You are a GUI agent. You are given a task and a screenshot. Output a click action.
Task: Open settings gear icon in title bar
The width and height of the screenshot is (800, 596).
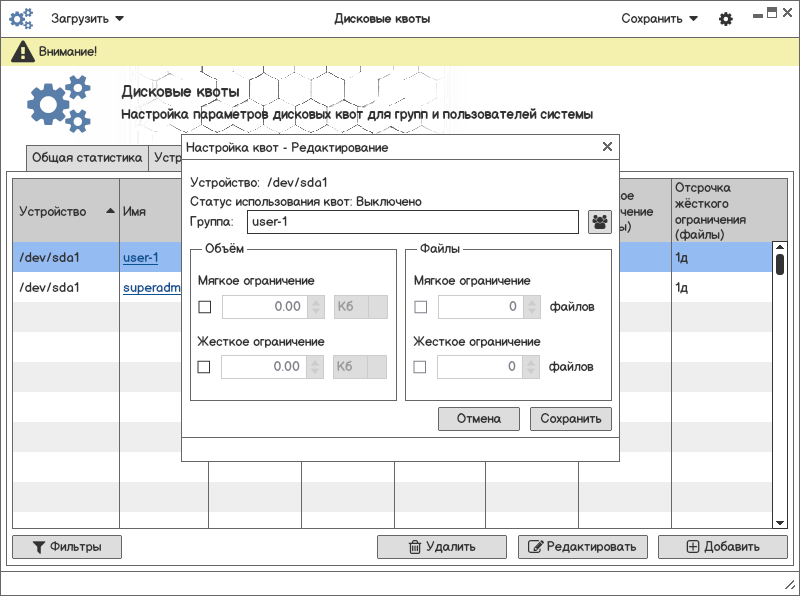click(x=726, y=19)
